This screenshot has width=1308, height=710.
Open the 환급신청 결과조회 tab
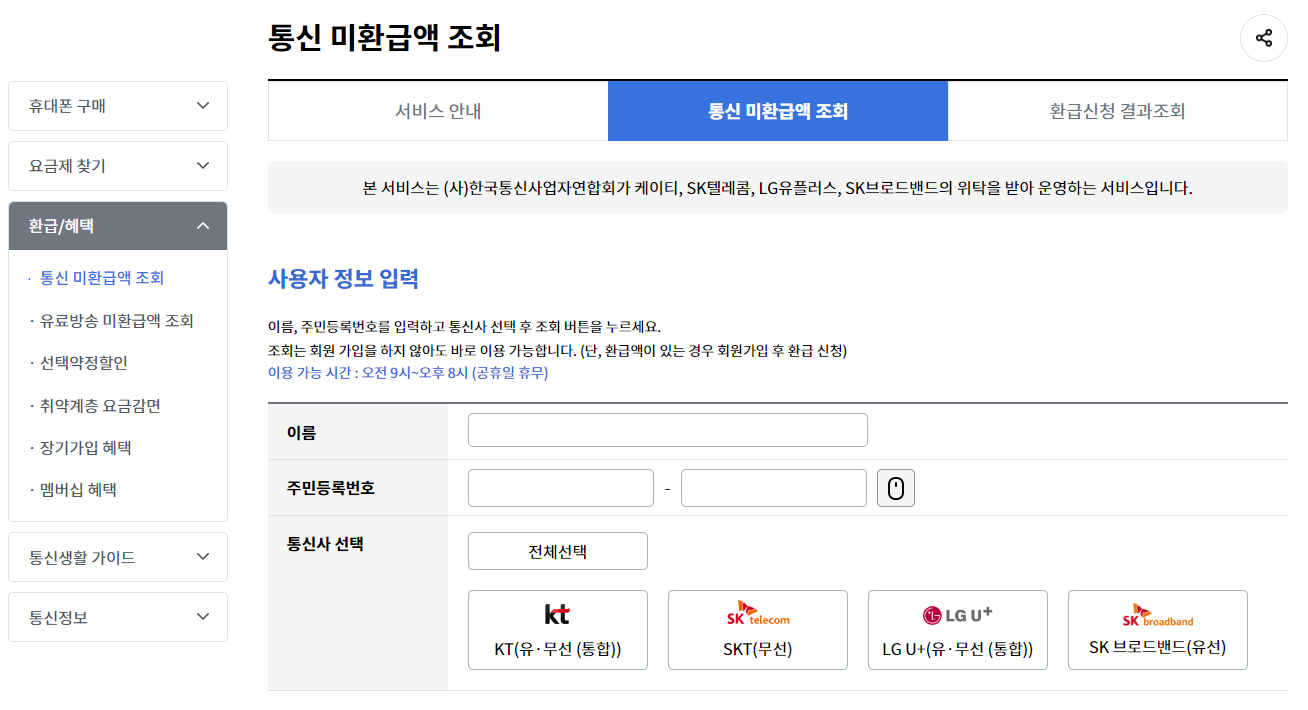pyautogui.click(x=1117, y=110)
